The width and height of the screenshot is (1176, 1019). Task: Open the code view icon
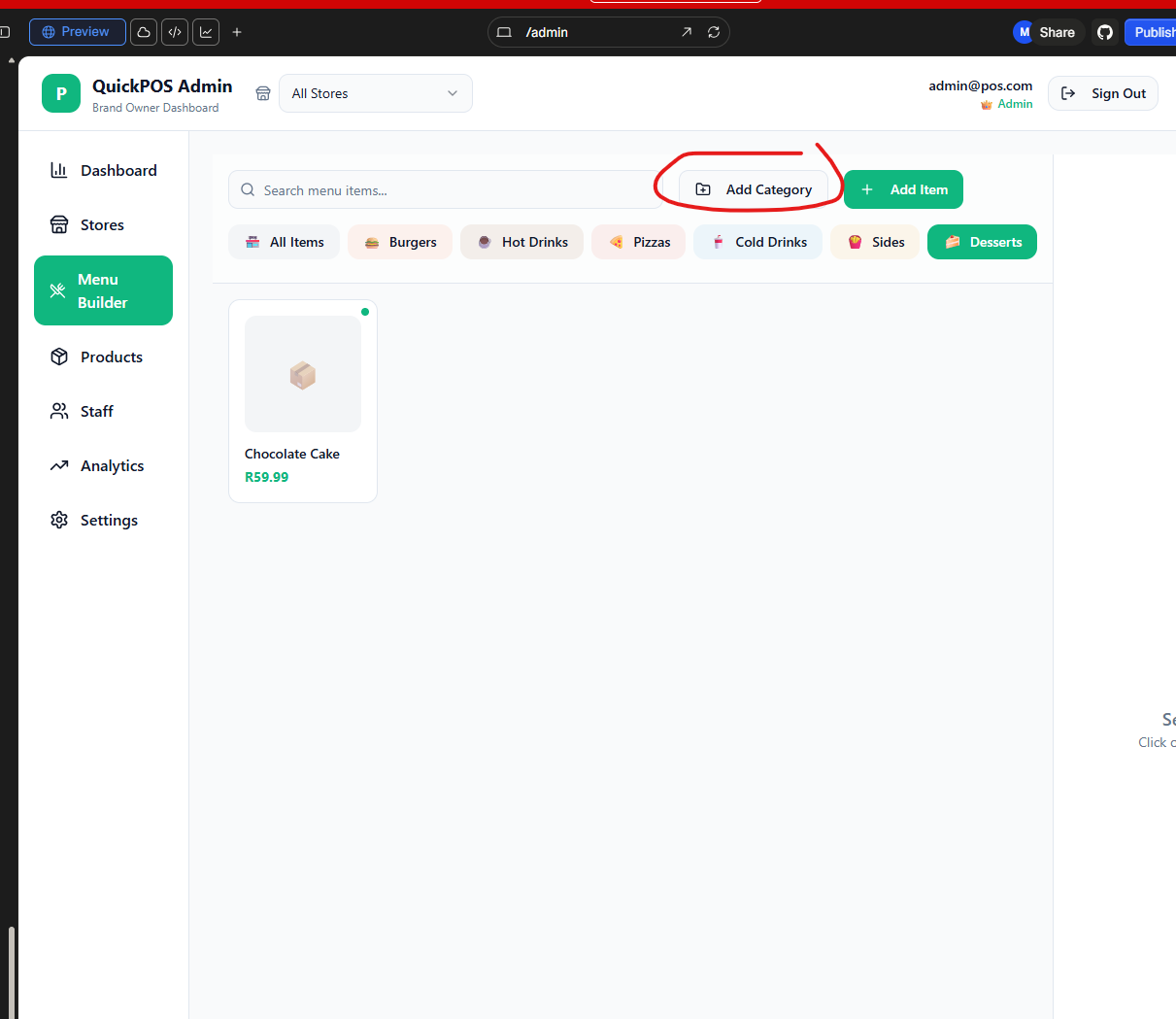click(175, 32)
